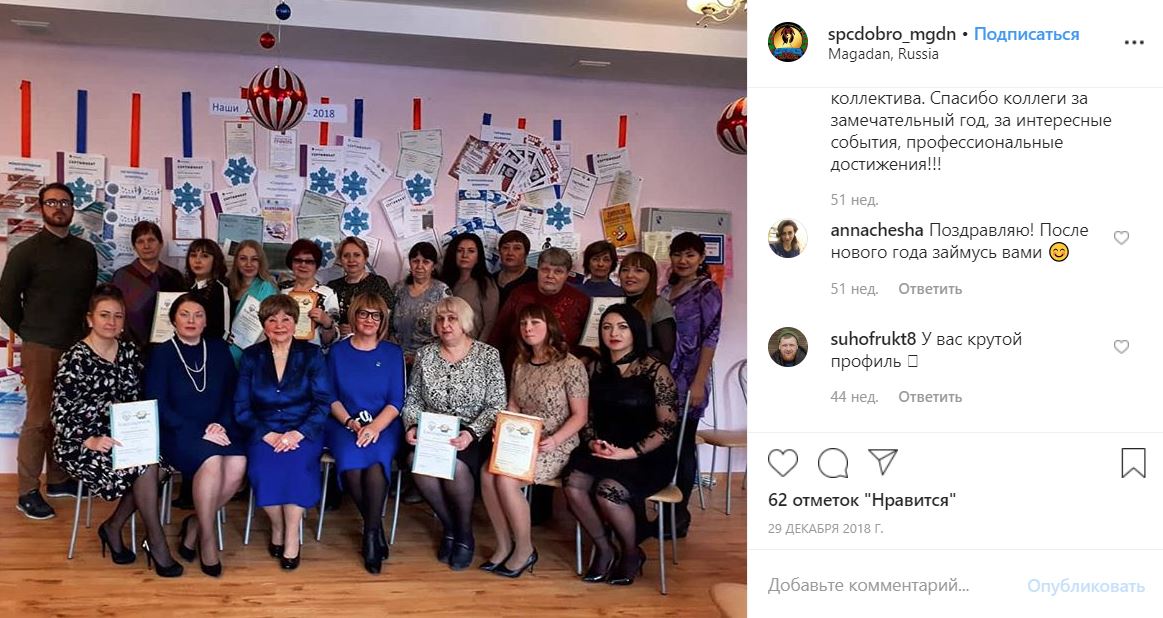
Task: Open annachesha username in comments
Action: click(877, 230)
